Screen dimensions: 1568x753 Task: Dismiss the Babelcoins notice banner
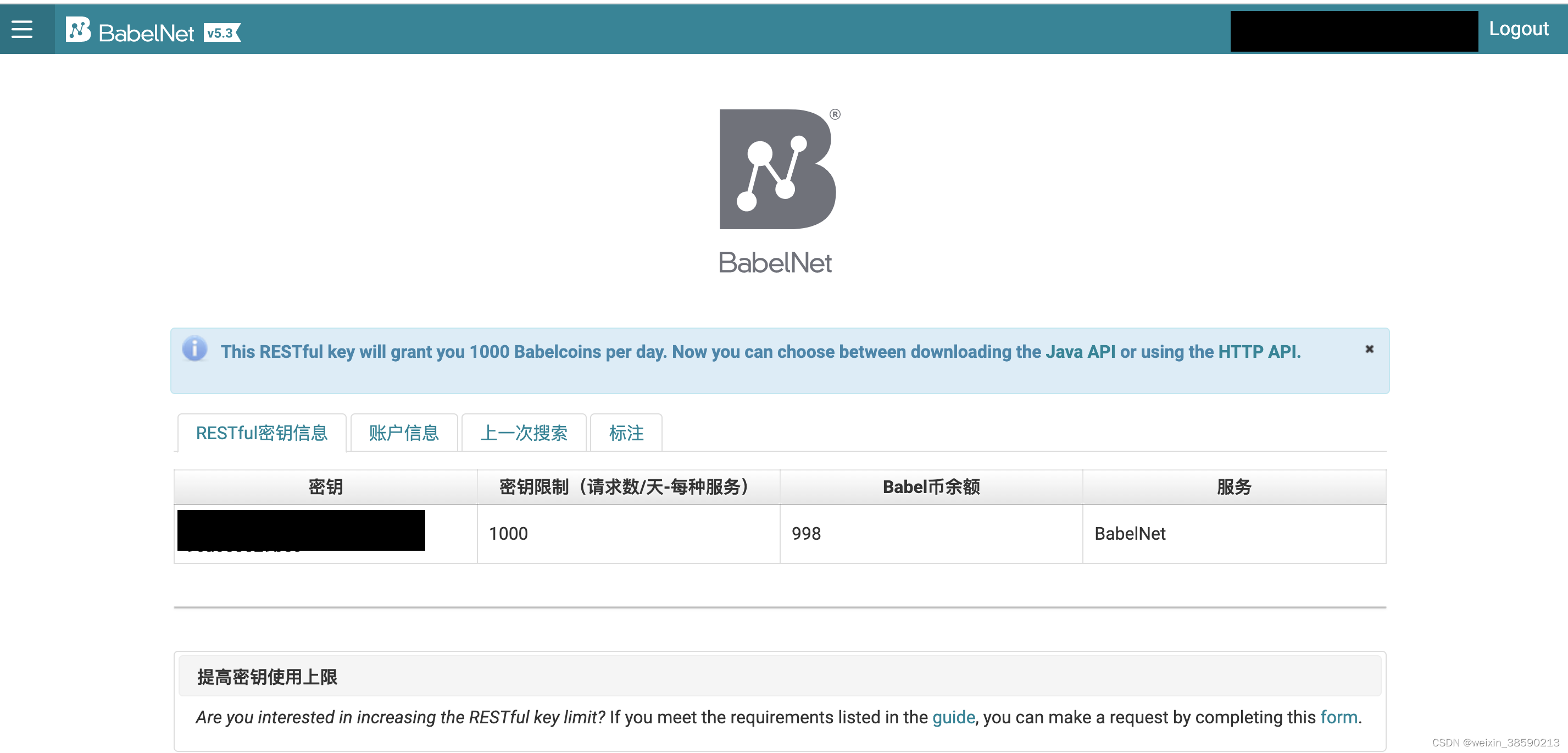coord(1369,349)
